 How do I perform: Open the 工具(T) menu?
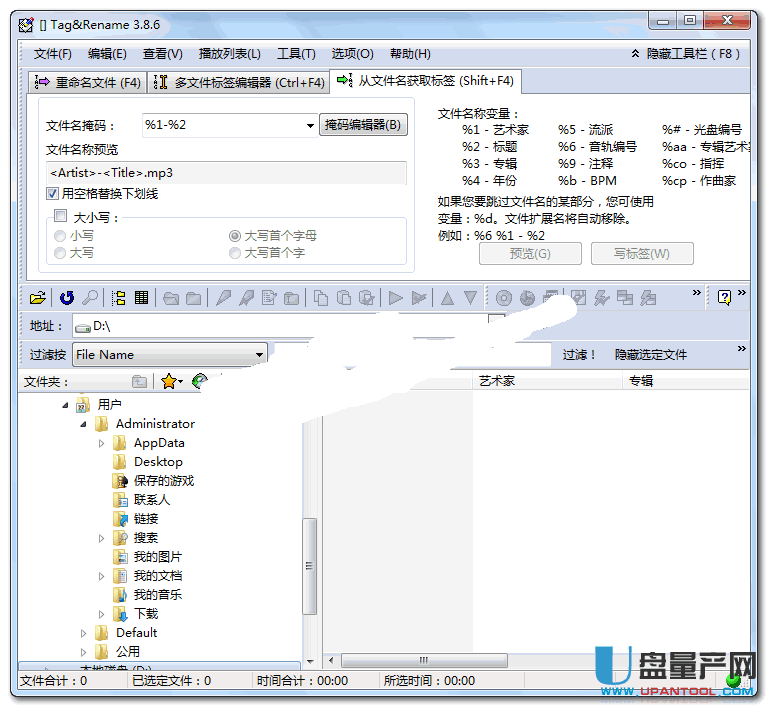tap(296, 54)
